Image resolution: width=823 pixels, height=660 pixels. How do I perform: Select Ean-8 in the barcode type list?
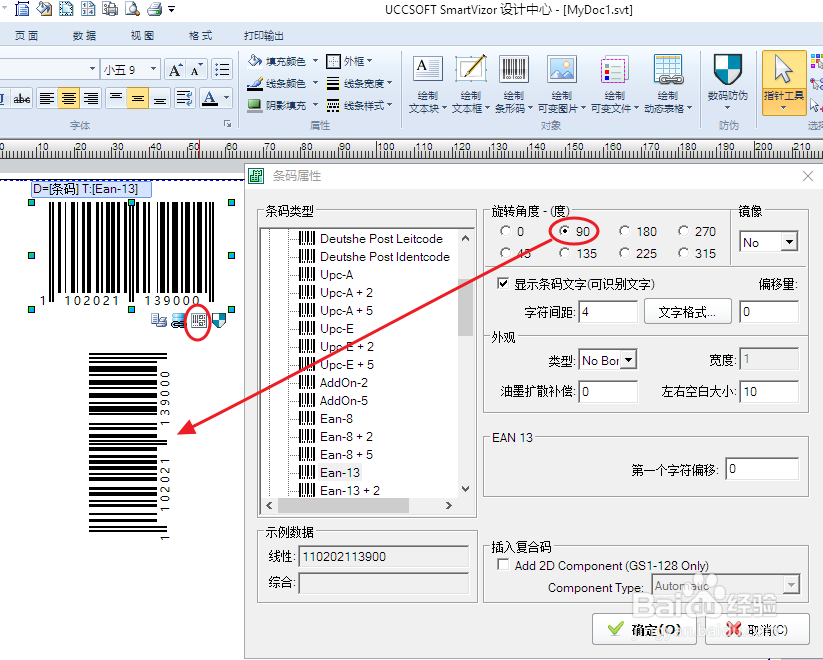point(336,418)
